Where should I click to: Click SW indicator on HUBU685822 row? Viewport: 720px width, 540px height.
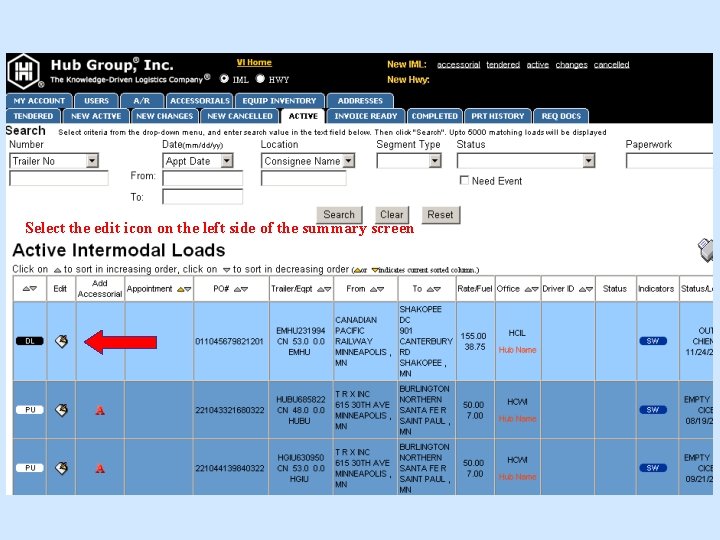[x=653, y=410]
